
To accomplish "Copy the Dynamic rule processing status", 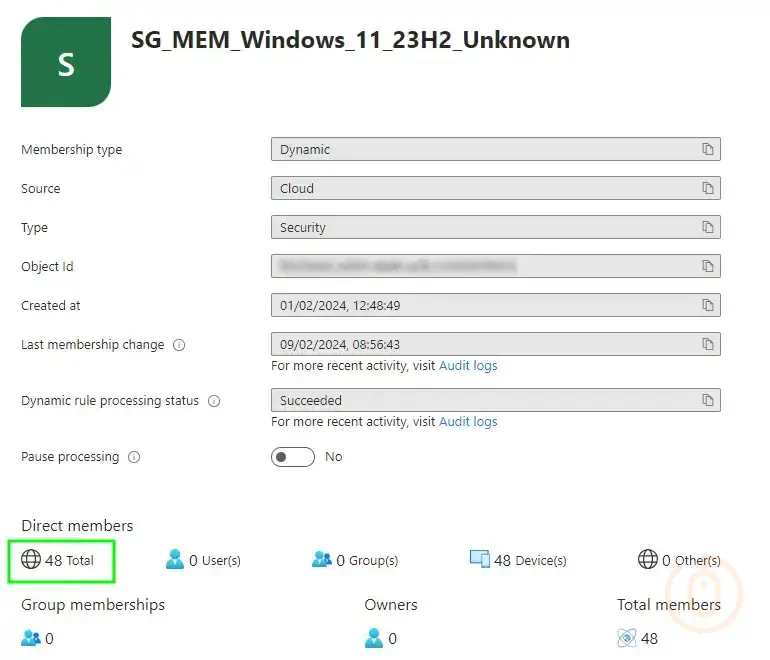I will pyautogui.click(x=708, y=400).
